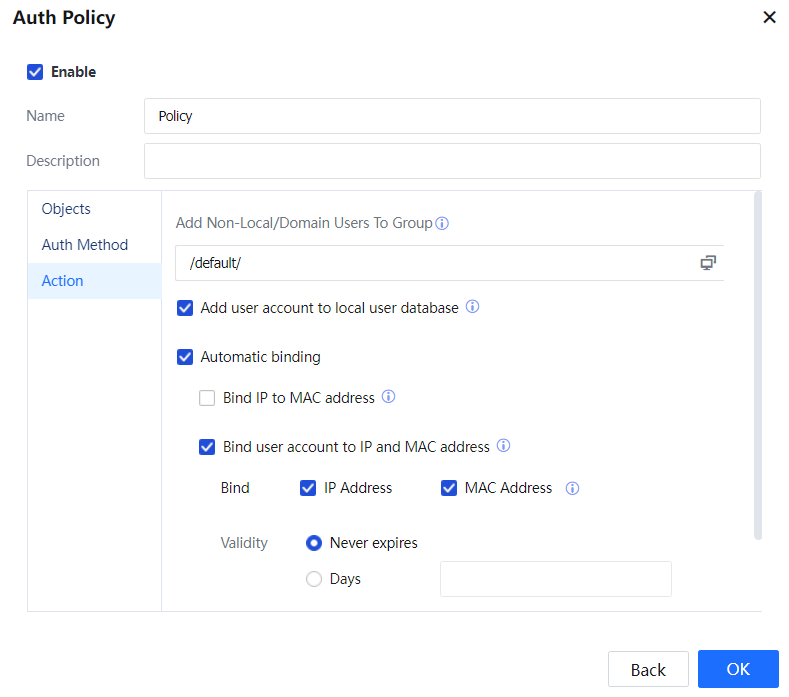This screenshot has width=789, height=697.
Task: Click into the Description input field
Action: pyautogui.click(x=452, y=161)
